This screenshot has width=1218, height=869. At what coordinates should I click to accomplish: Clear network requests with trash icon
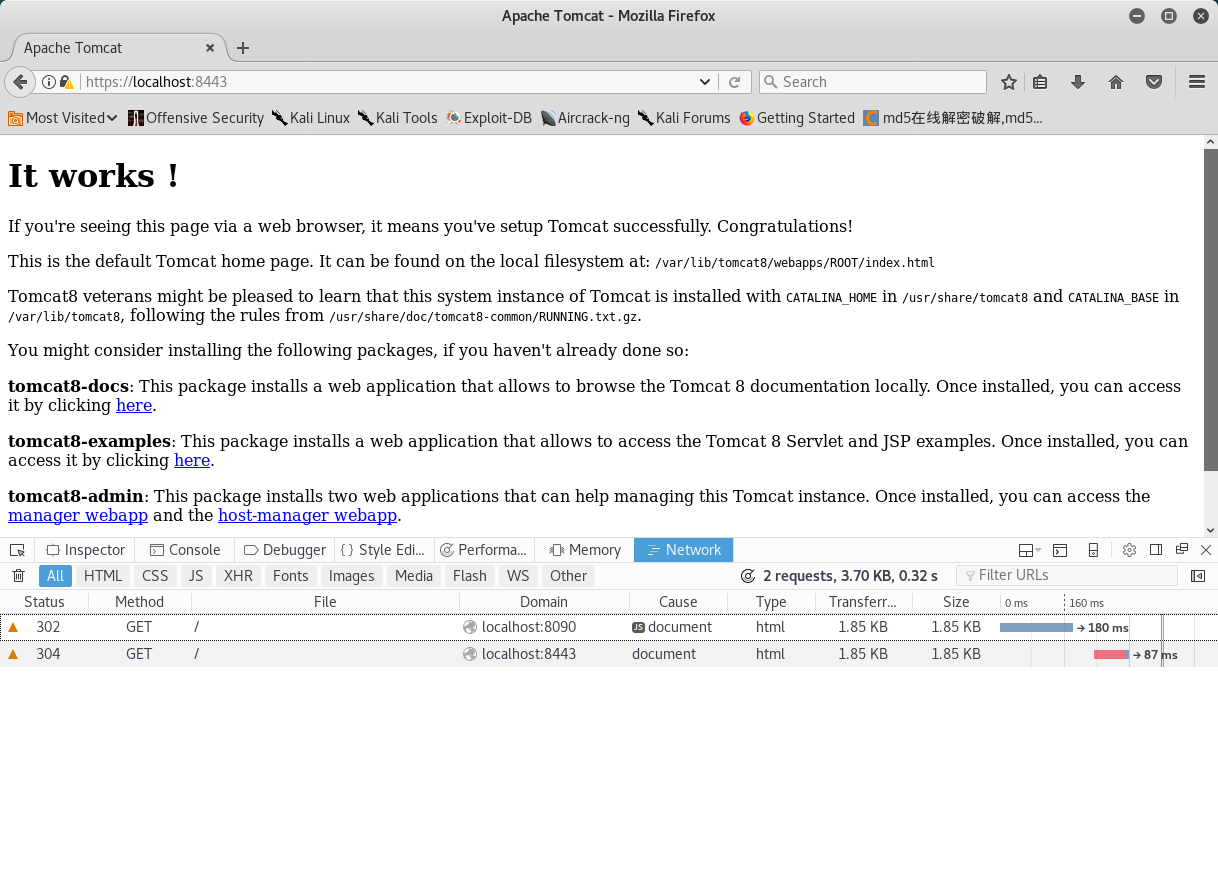click(x=18, y=576)
